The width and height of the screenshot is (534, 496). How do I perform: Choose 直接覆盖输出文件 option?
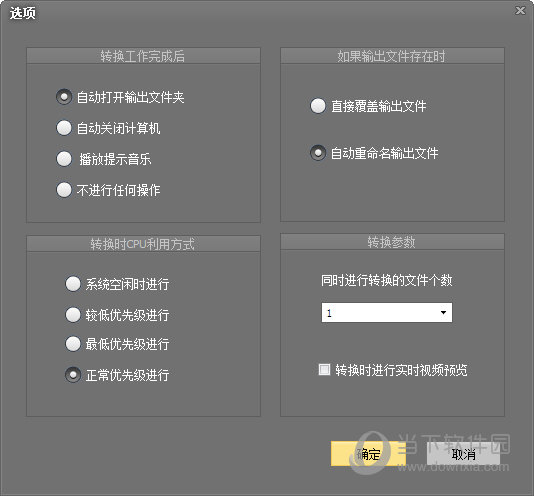tap(318, 106)
